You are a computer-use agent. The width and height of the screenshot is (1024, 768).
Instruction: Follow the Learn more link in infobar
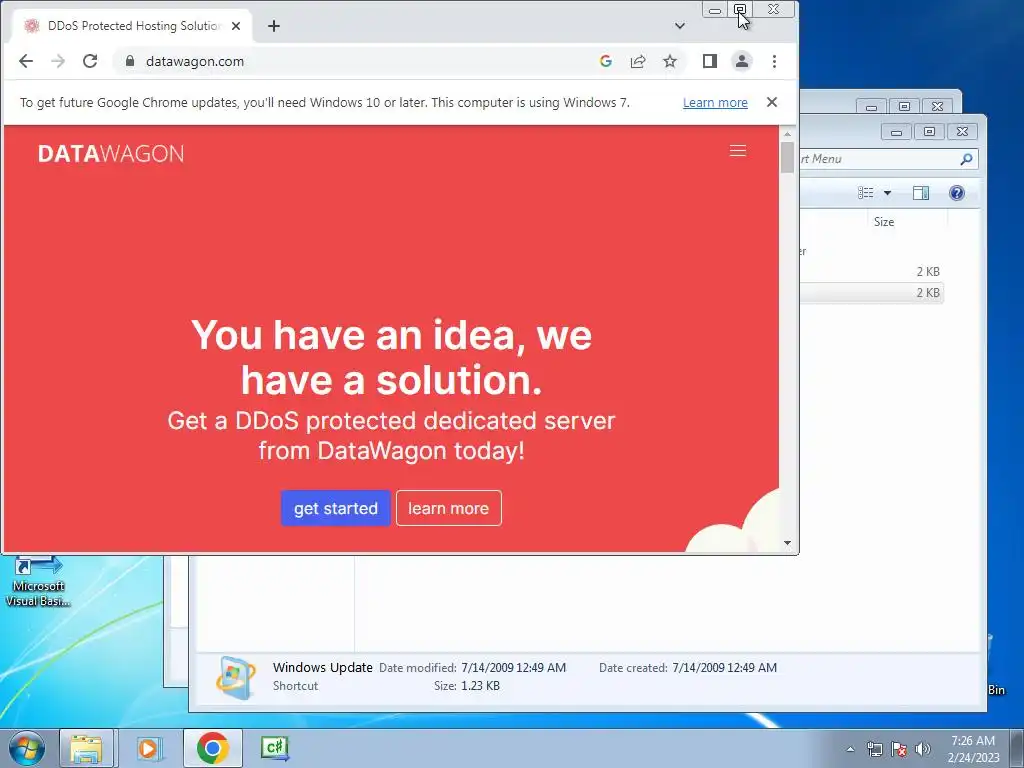coord(715,103)
